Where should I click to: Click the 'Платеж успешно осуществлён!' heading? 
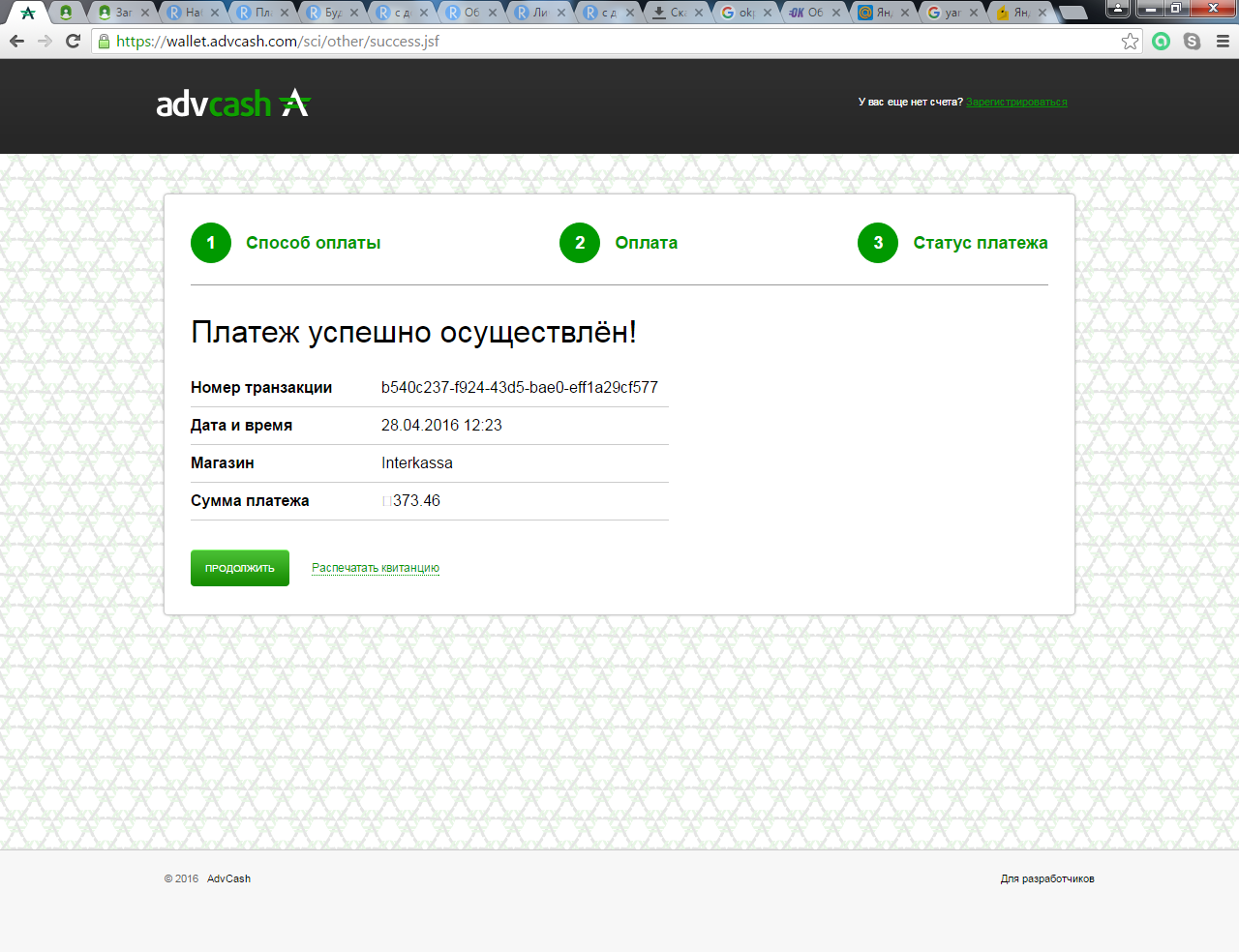(x=414, y=332)
